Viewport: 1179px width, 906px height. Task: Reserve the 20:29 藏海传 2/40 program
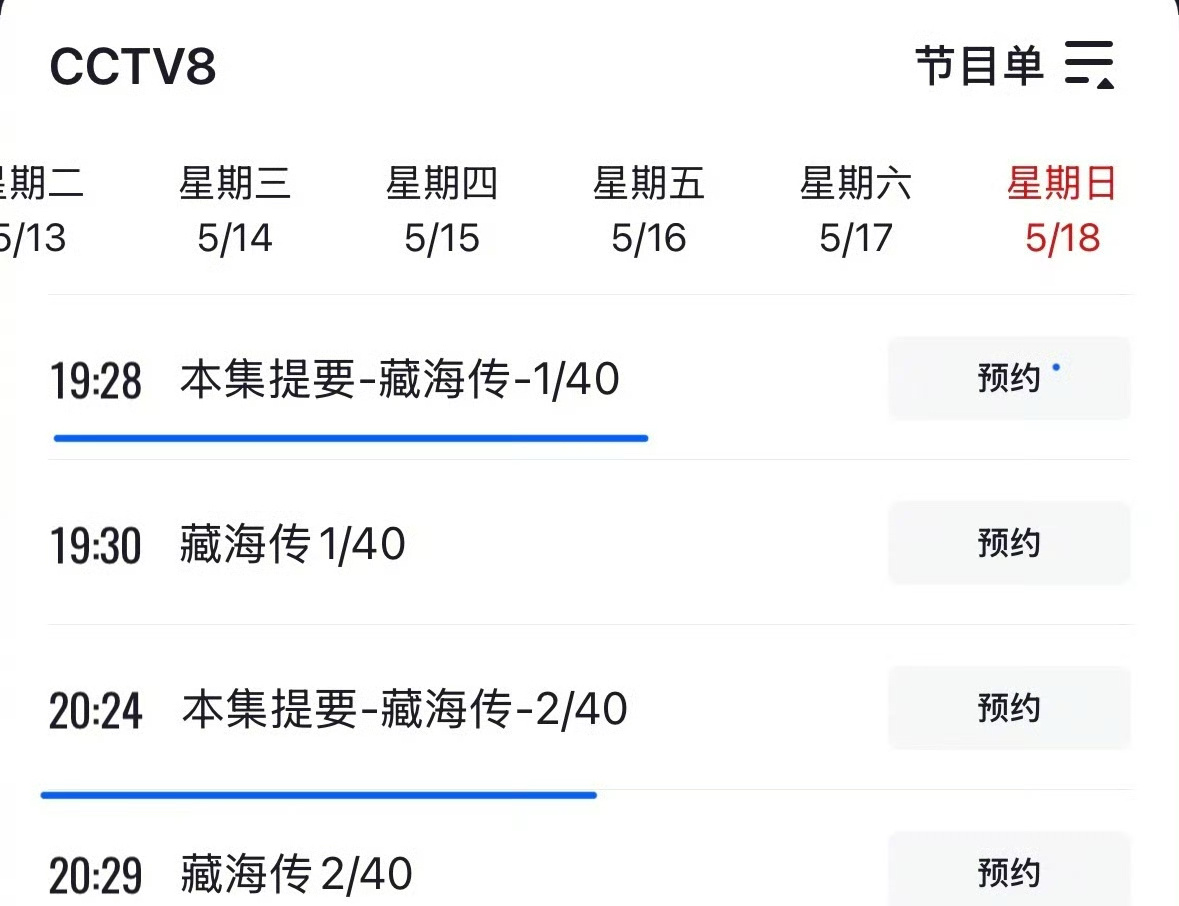pyautogui.click(x=1009, y=871)
